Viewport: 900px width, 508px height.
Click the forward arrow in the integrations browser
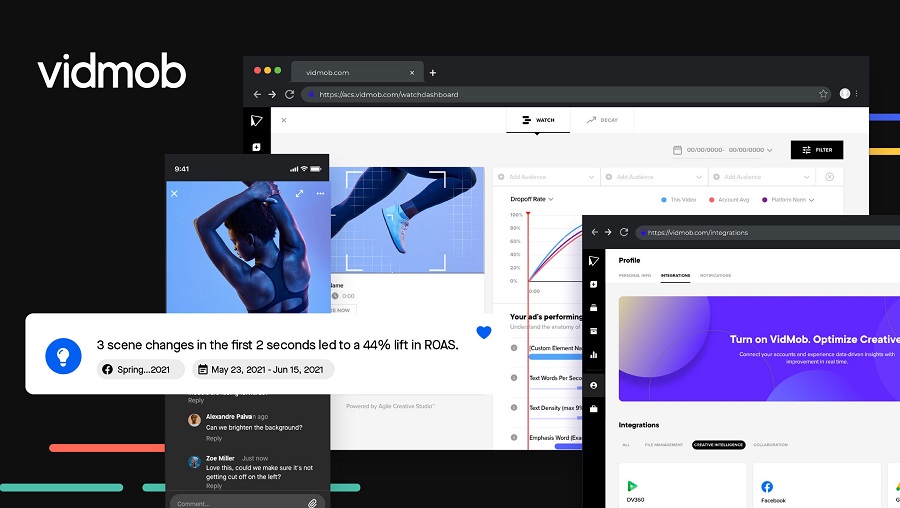click(608, 232)
